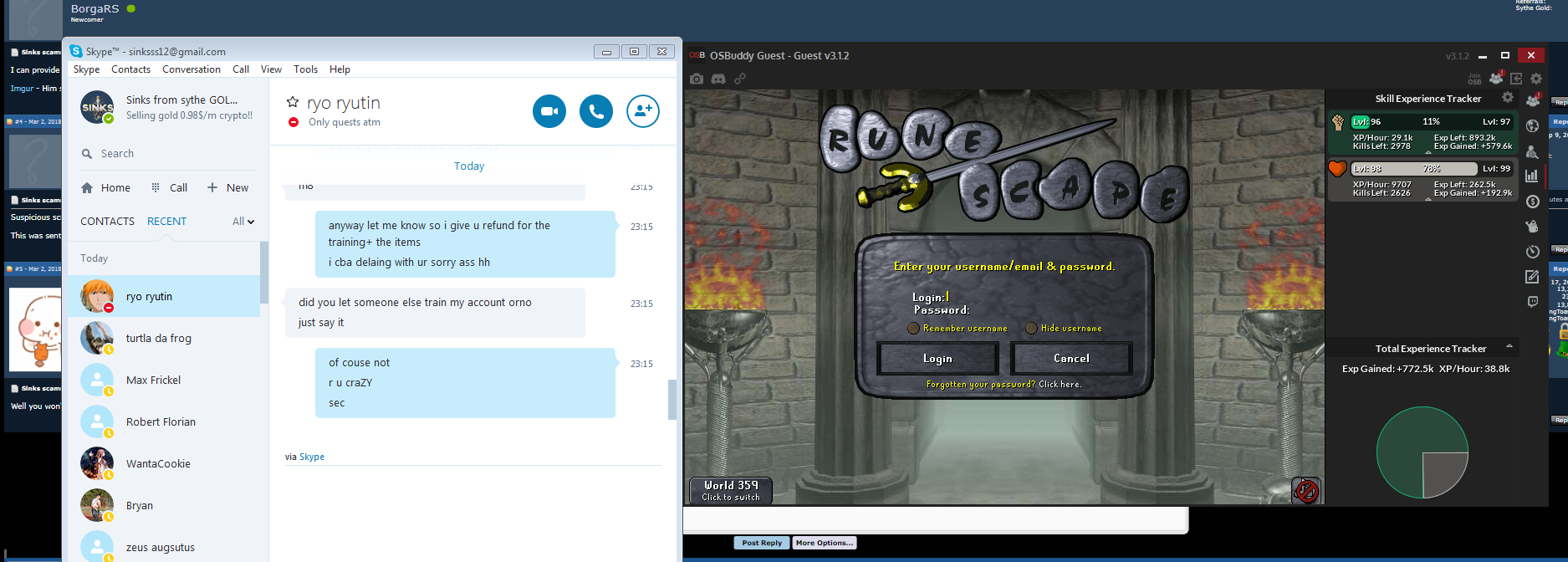Open the stopwatch timers panel
Image resolution: width=1568 pixels, height=562 pixels.
[x=1533, y=252]
